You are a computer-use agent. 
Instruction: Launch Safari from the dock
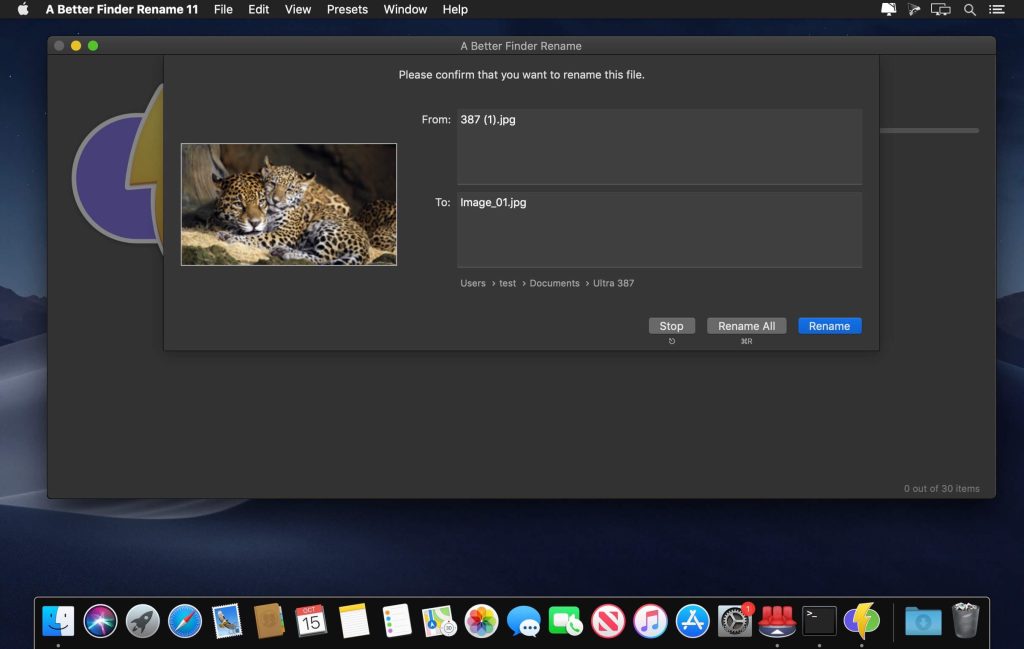click(x=185, y=621)
